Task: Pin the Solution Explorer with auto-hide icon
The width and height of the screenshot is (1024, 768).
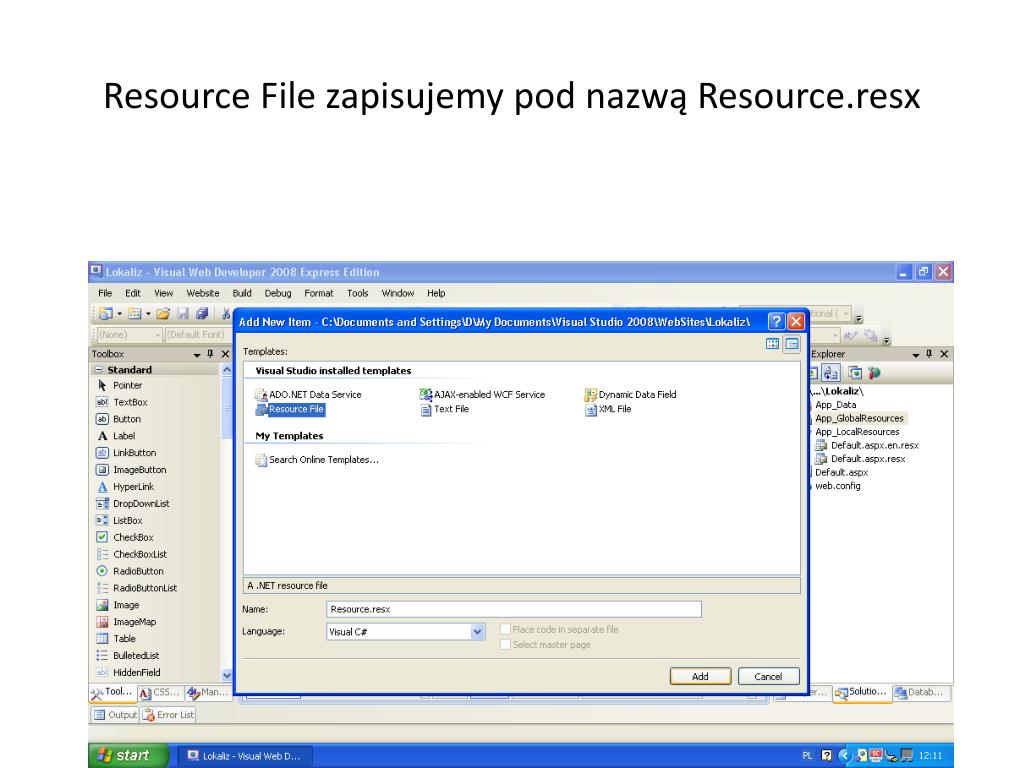Action: [x=929, y=354]
